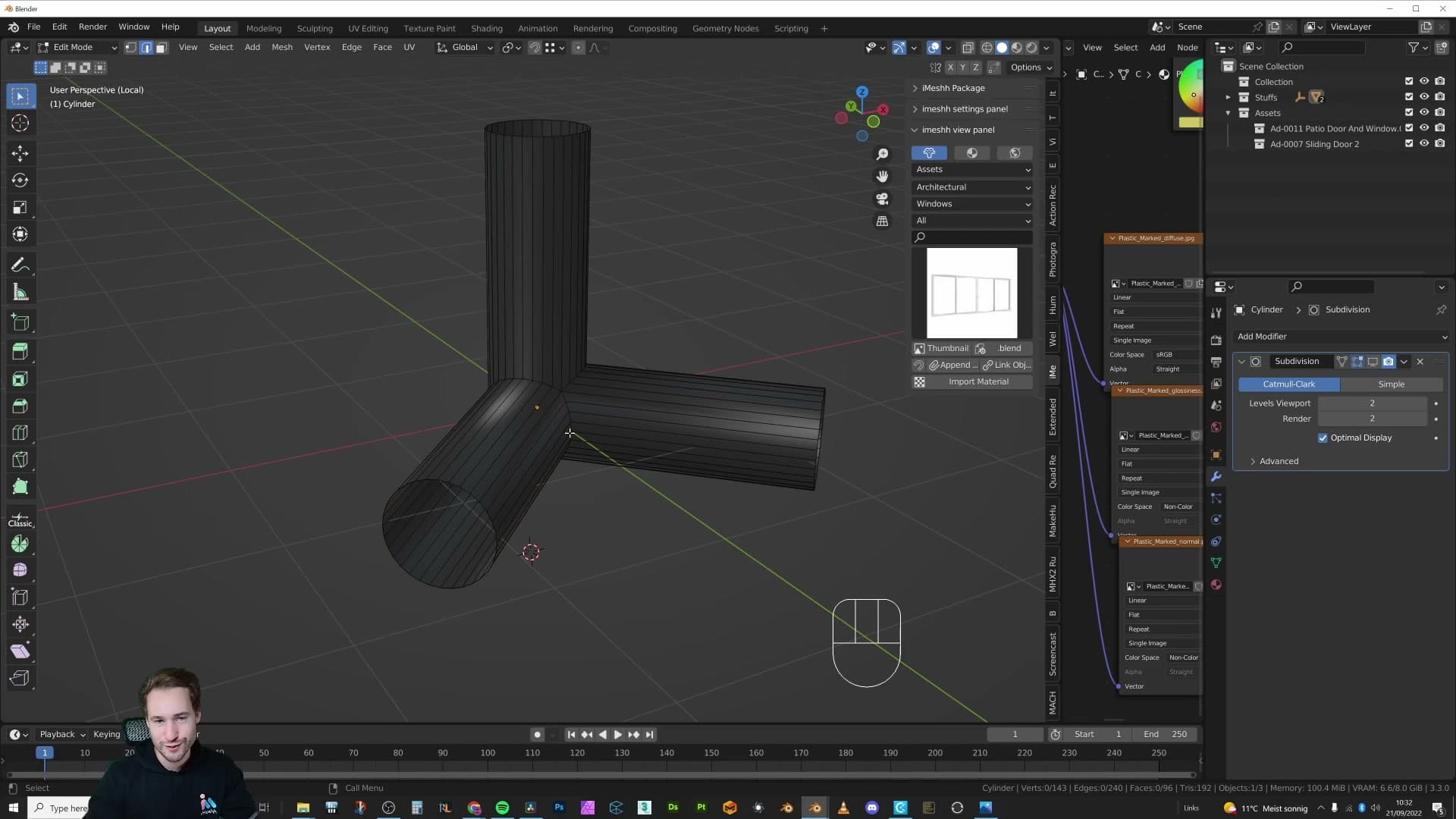Select the Add Cube tool
Viewport: 1456px width, 819px height.
coord(20,323)
